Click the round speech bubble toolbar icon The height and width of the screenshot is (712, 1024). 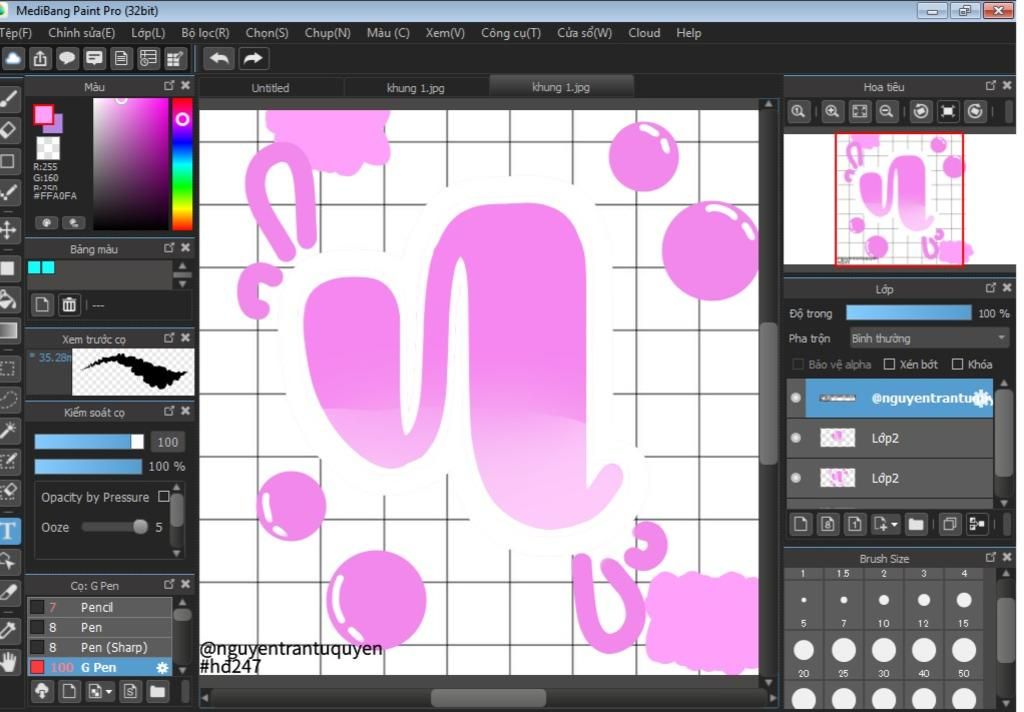[x=67, y=59]
